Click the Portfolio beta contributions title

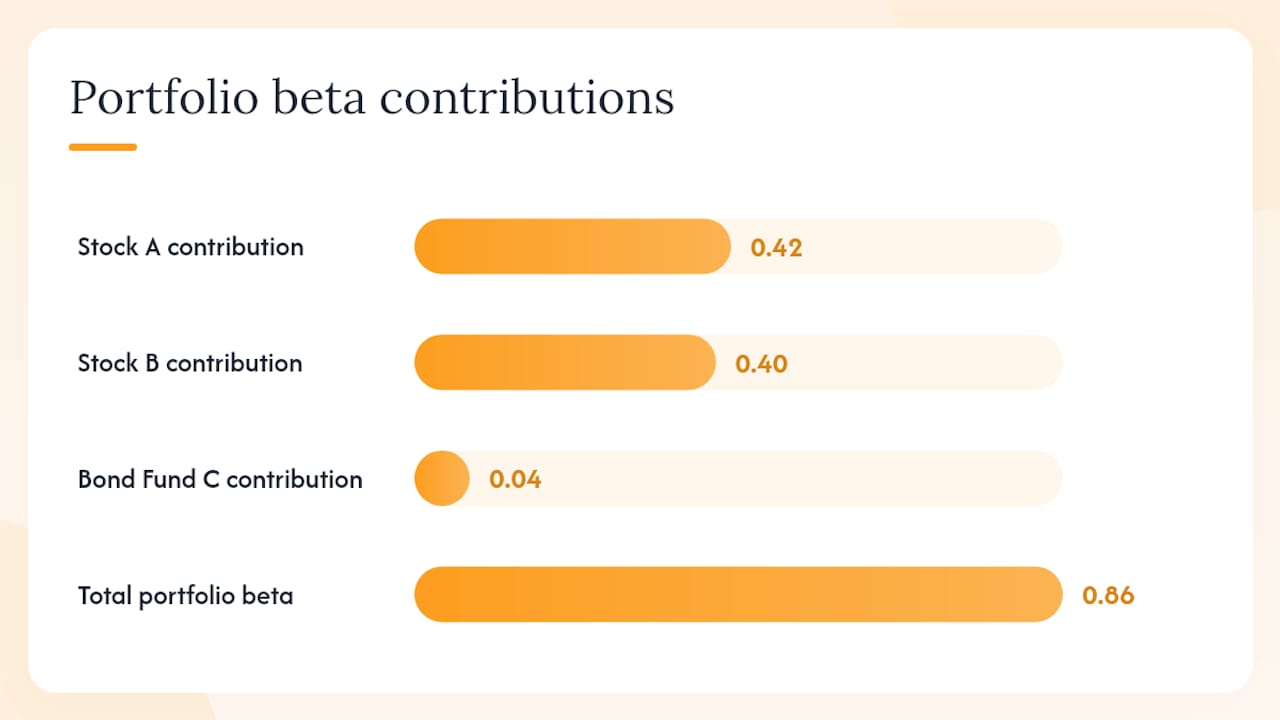[x=372, y=99]
